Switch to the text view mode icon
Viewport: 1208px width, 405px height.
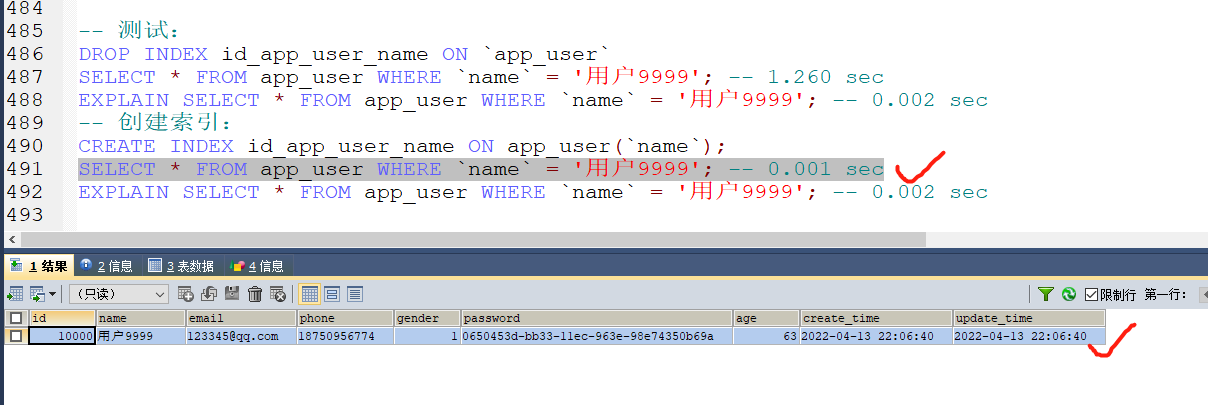coord(355,294)
